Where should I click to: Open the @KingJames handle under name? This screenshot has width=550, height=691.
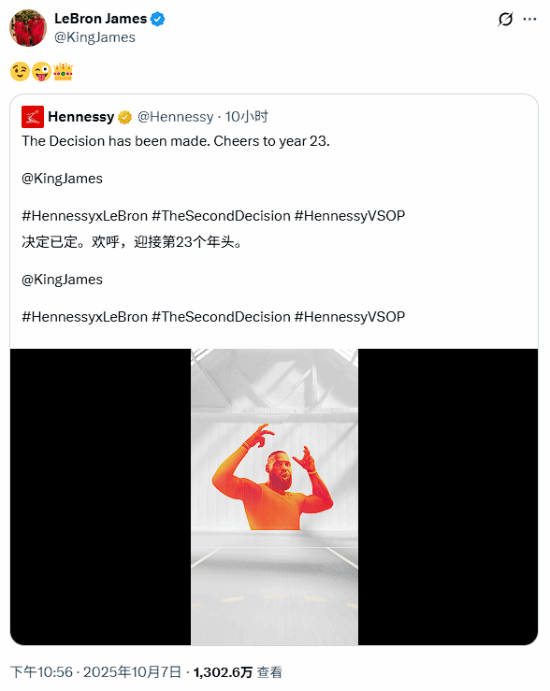click(95, 37)
